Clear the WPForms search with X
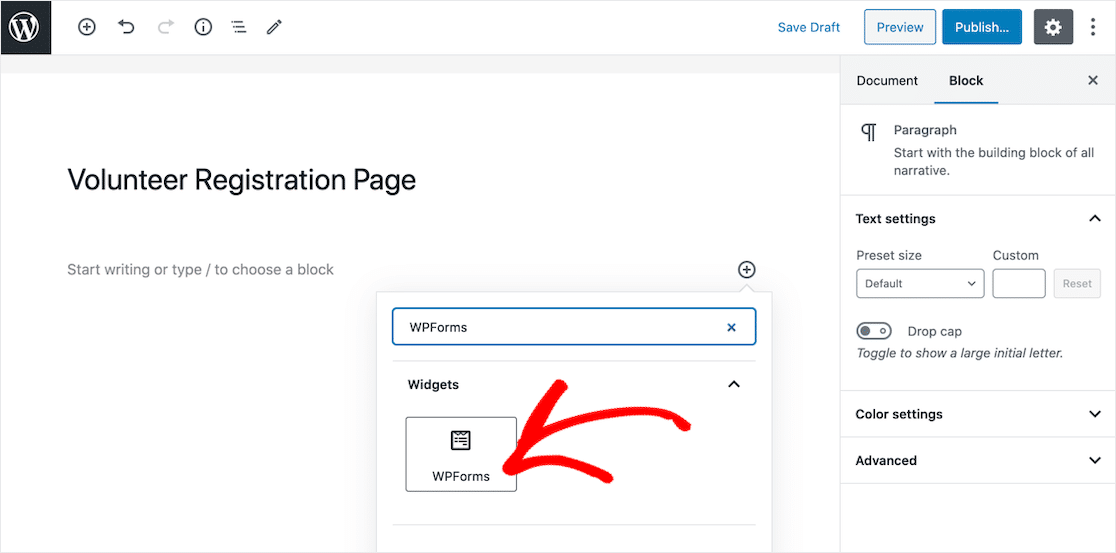This screenshot has width=1116, height=553. pos(731,327)
